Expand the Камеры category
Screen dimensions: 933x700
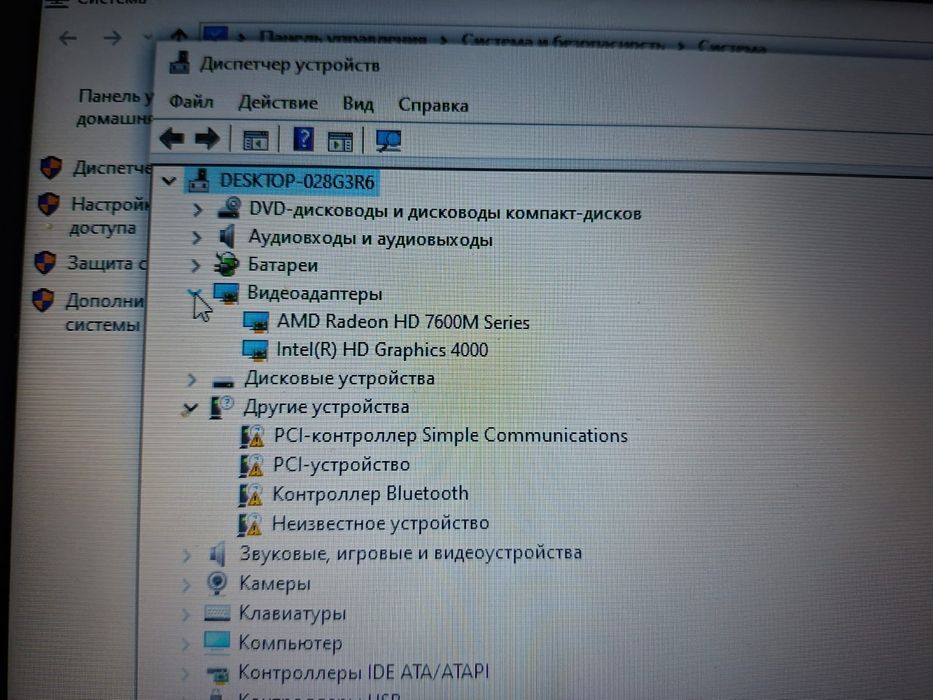186,585
